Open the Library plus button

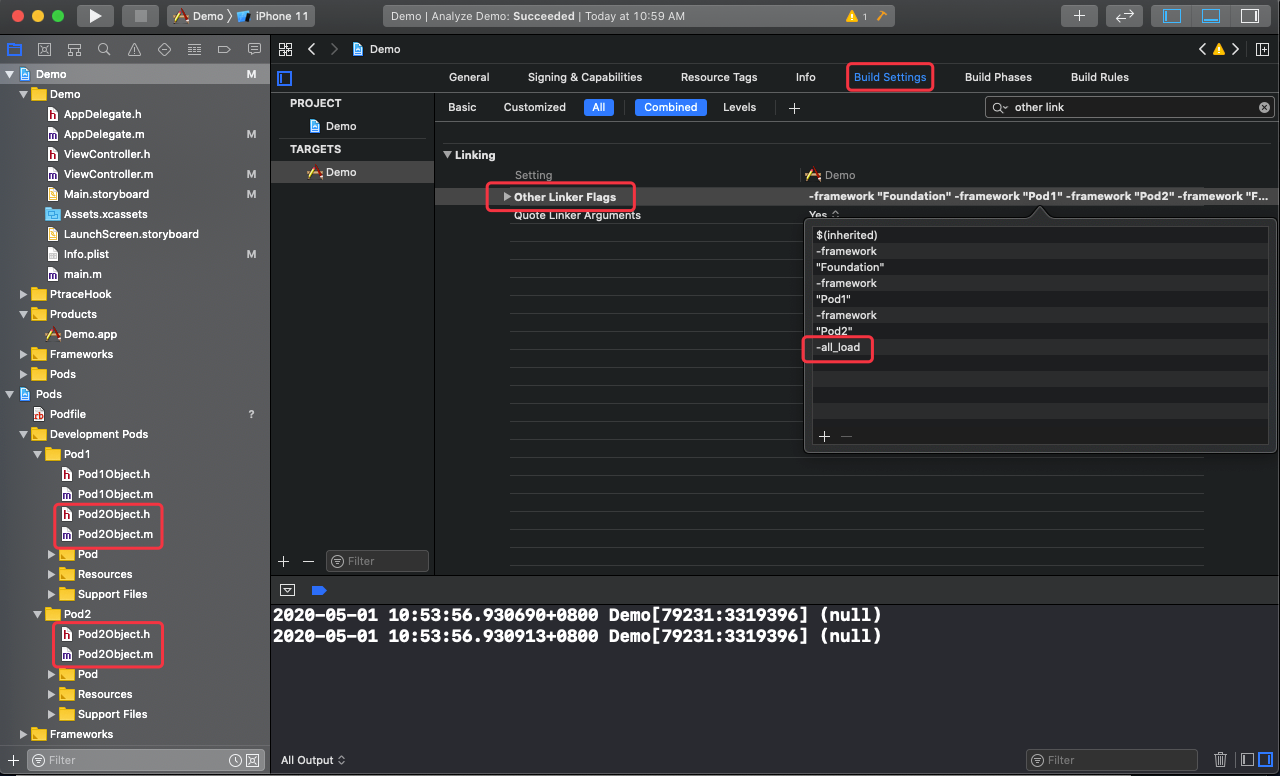(1079, 16)
